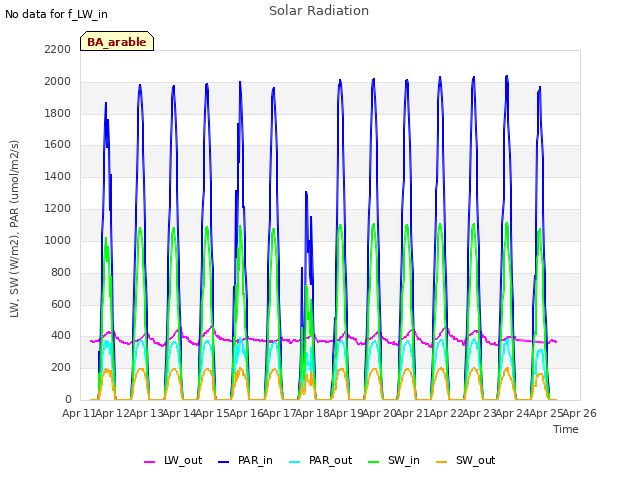The height and width of the screenshot is (480, 640).
Task: Click the 400 y-axis tick label
Action: [x=61, y=336]
